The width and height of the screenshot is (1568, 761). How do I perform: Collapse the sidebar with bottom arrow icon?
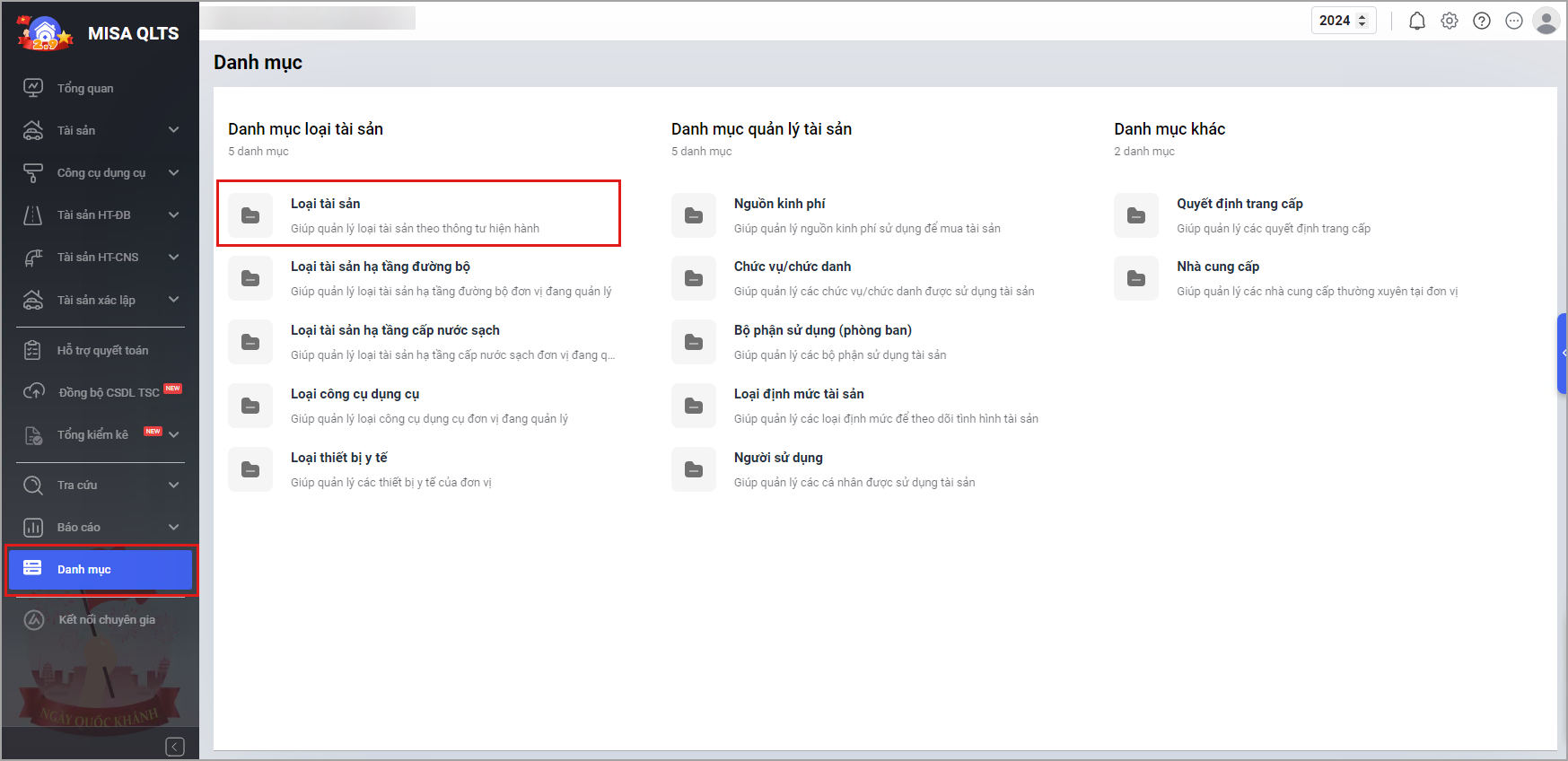(175, 747)
